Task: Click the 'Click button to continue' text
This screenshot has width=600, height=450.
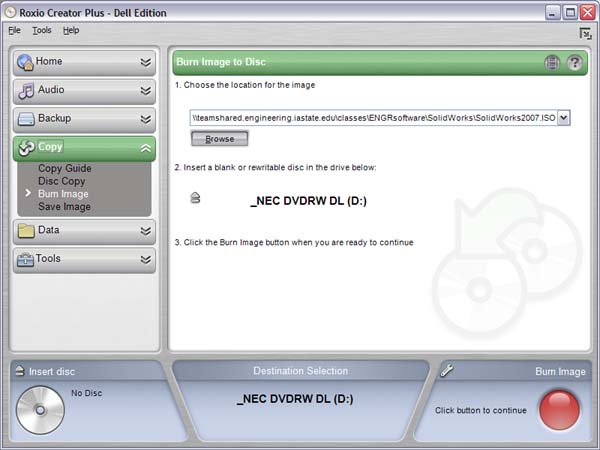Action: click(481, 410)
